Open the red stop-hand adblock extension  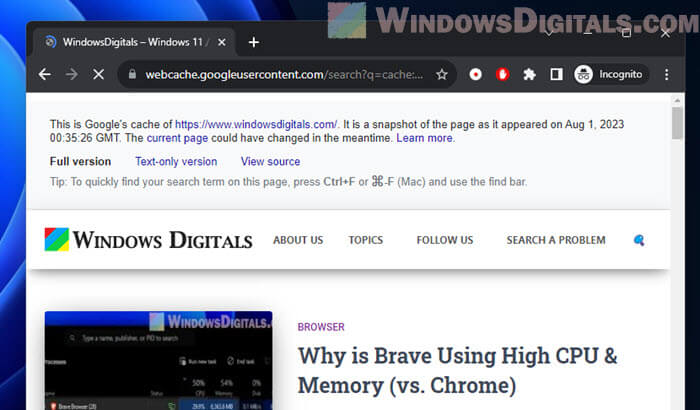[x=503, y=74]
